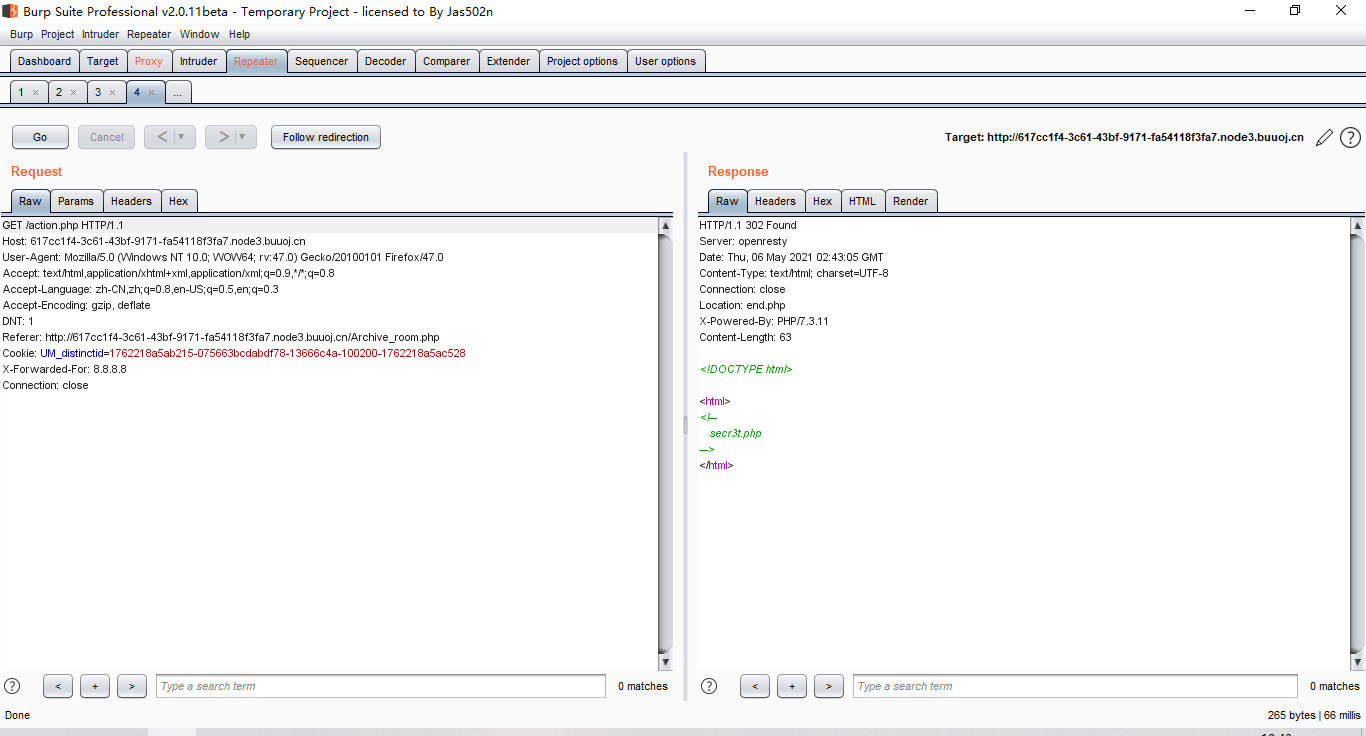Switch to Proxy tab
Viewport: 1366px width, 736px height.
(149, 61)
